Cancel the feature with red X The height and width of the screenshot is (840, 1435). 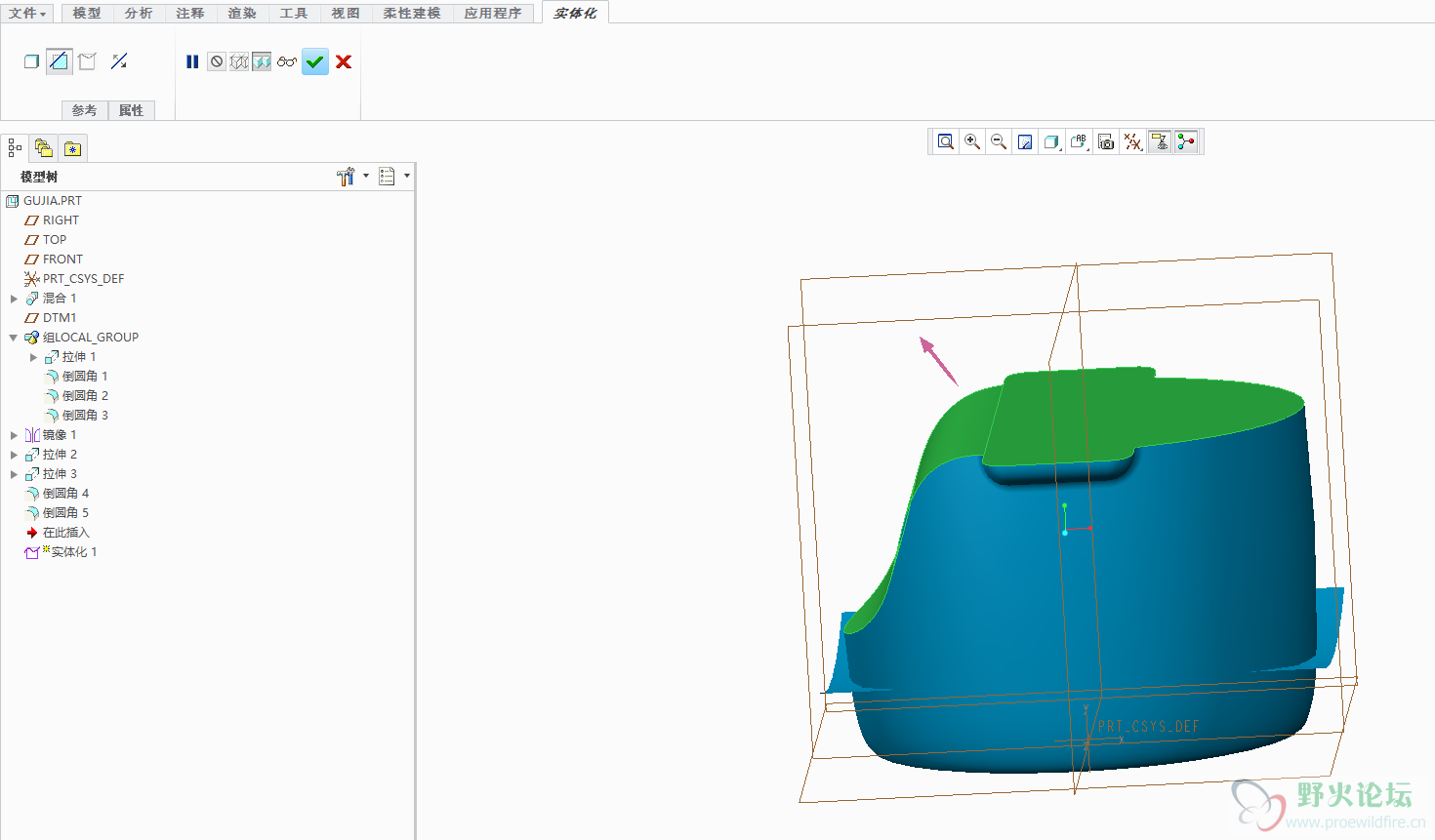tap(344, 61)
